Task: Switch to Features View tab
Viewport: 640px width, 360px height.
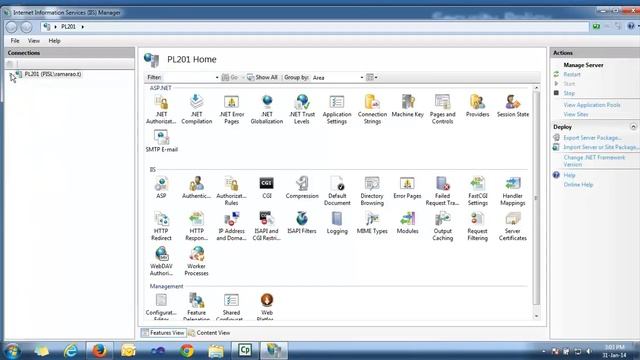Action: tap(163, 333)
